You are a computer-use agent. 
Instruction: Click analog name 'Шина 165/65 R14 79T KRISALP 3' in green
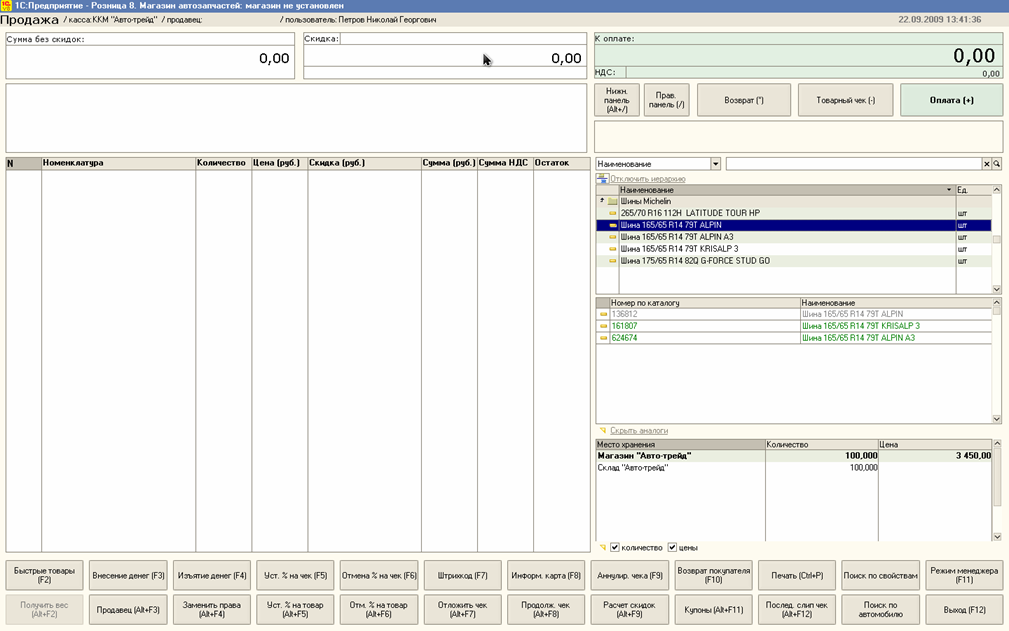[860, 326]
